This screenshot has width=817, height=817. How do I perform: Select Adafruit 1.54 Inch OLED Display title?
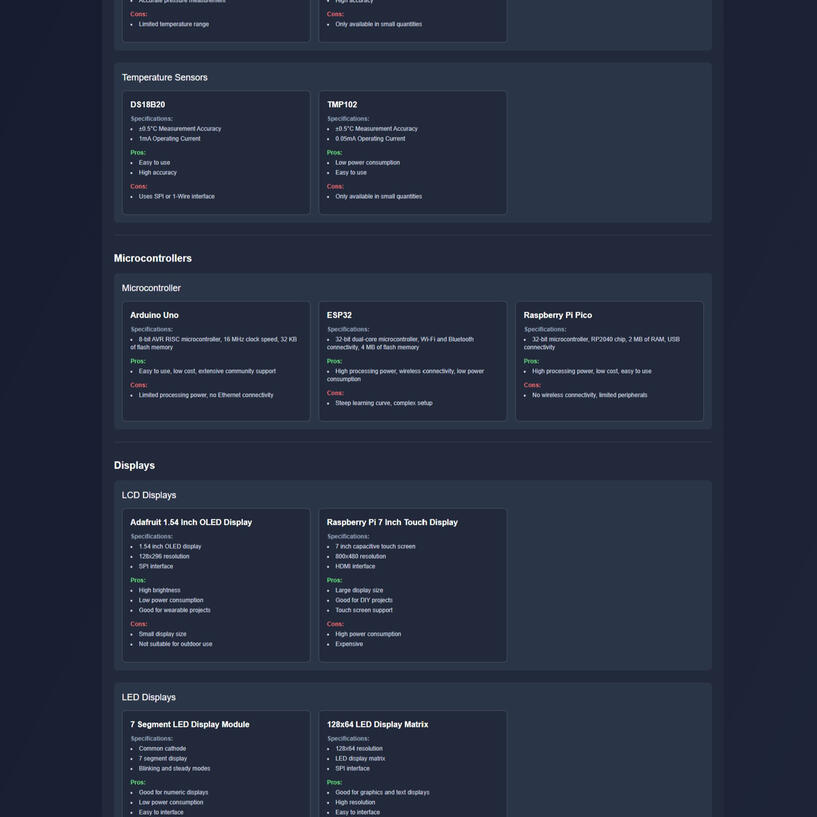pyautogui.click(x=191, y=522)
